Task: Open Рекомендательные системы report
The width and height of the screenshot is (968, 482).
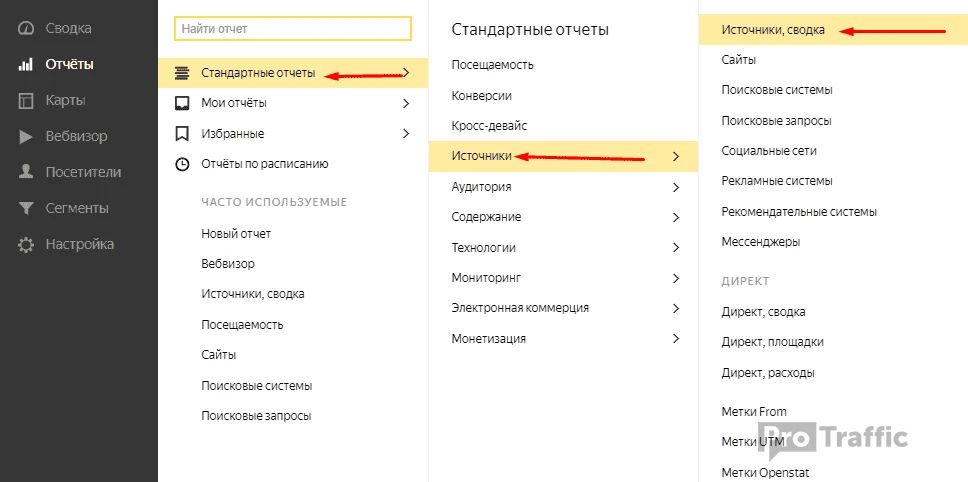Action: click(799, 212)
